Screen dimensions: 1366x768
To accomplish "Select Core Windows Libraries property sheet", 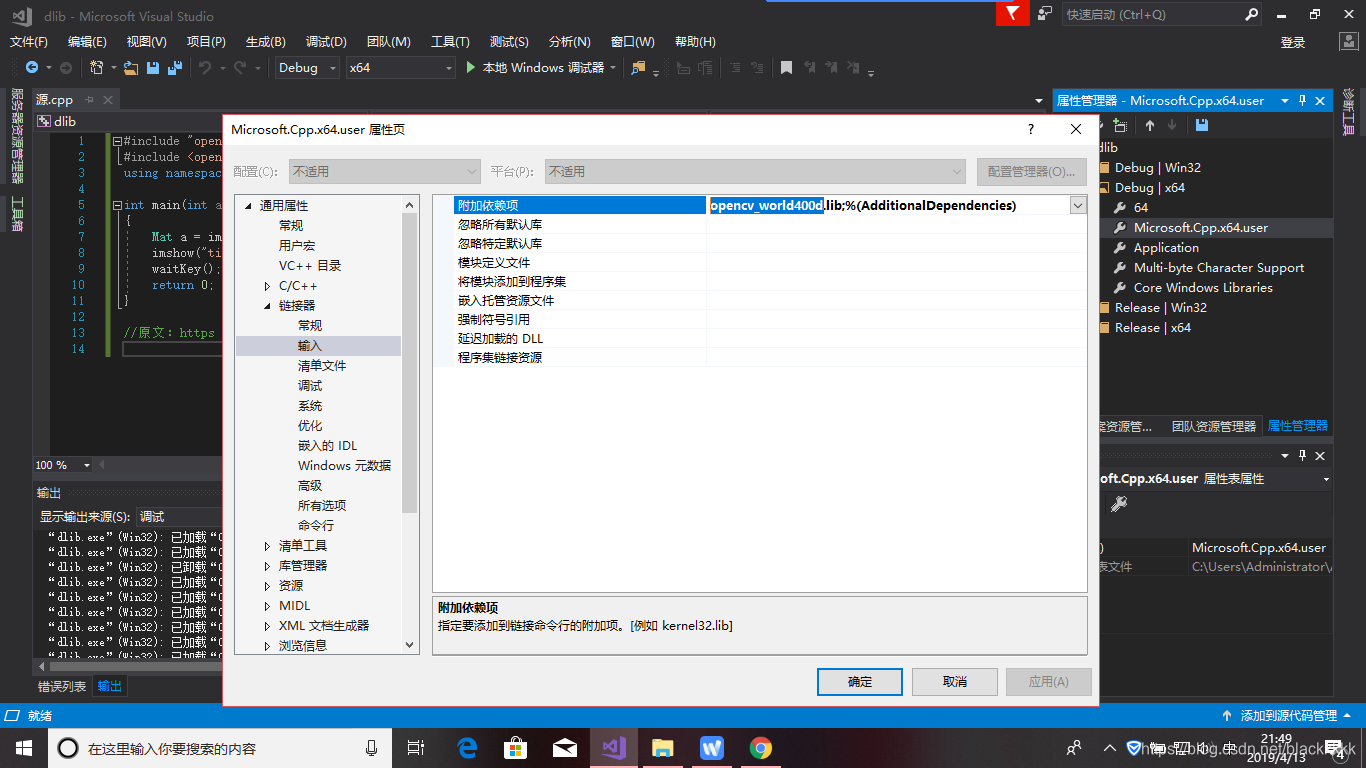I will [1203, 288].
